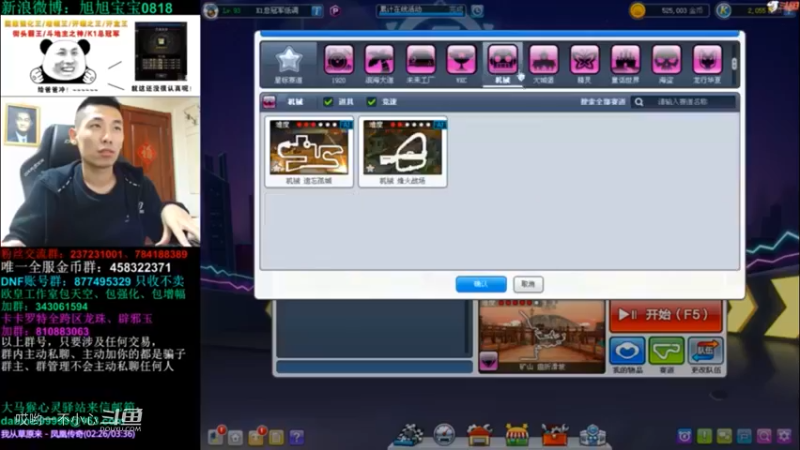The width and height of the screenshot is (800, 450).
Task: Click the blue T badge icon
Action: [x=317, y=11]
